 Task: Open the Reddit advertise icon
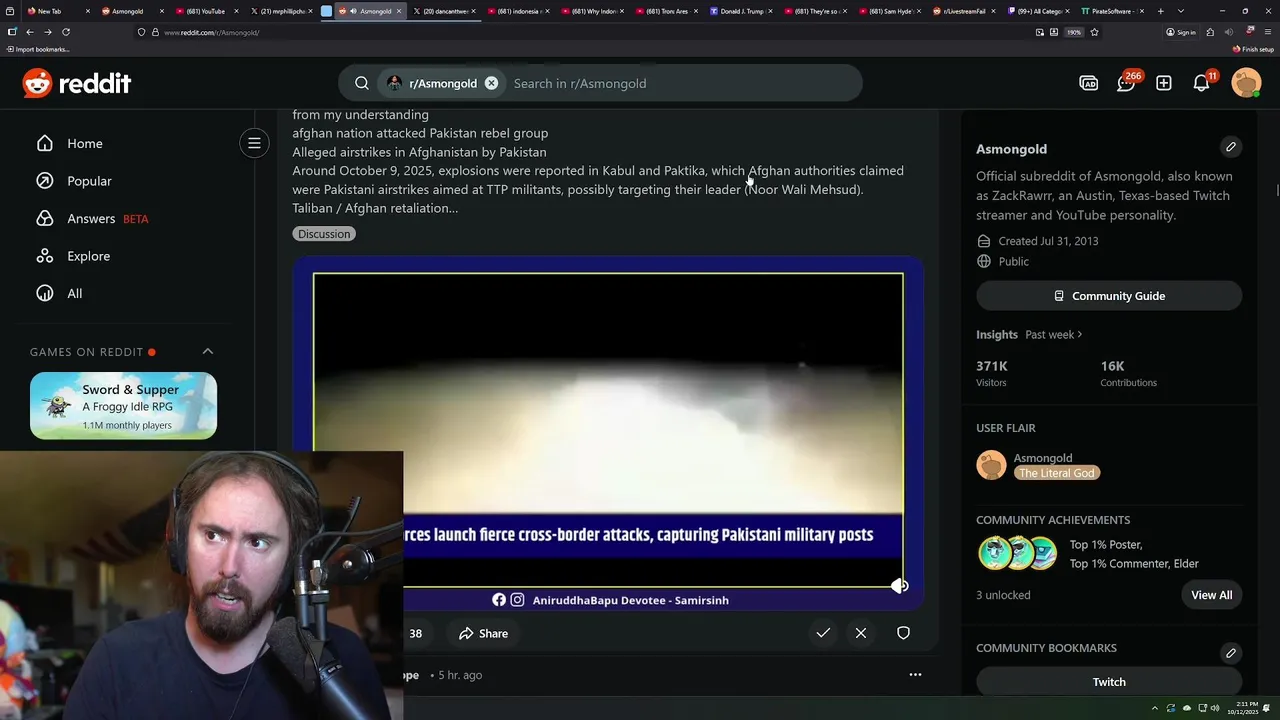1089,83
